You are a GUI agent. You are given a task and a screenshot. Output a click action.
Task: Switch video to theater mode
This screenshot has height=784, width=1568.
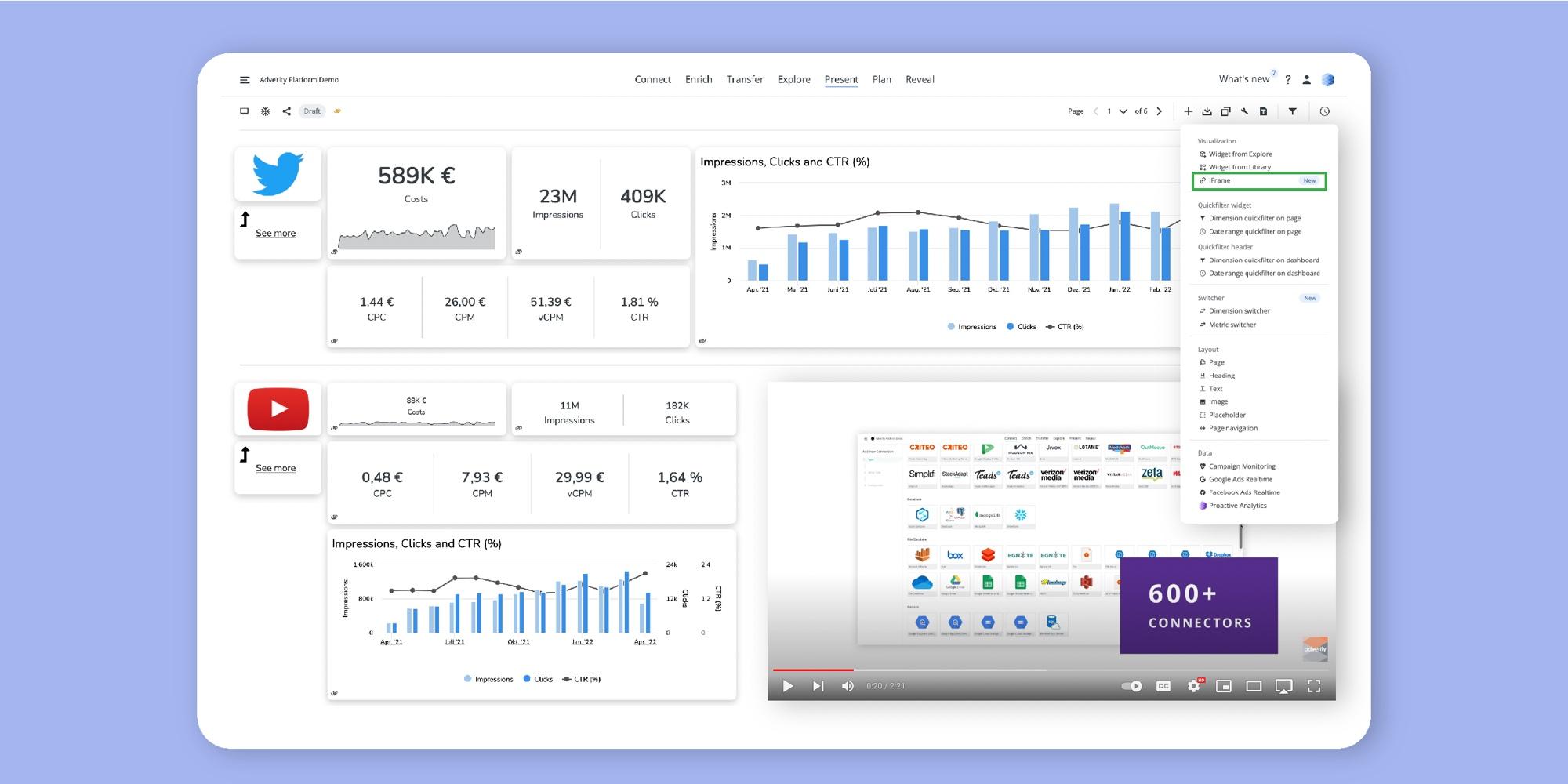[1254, 686]
